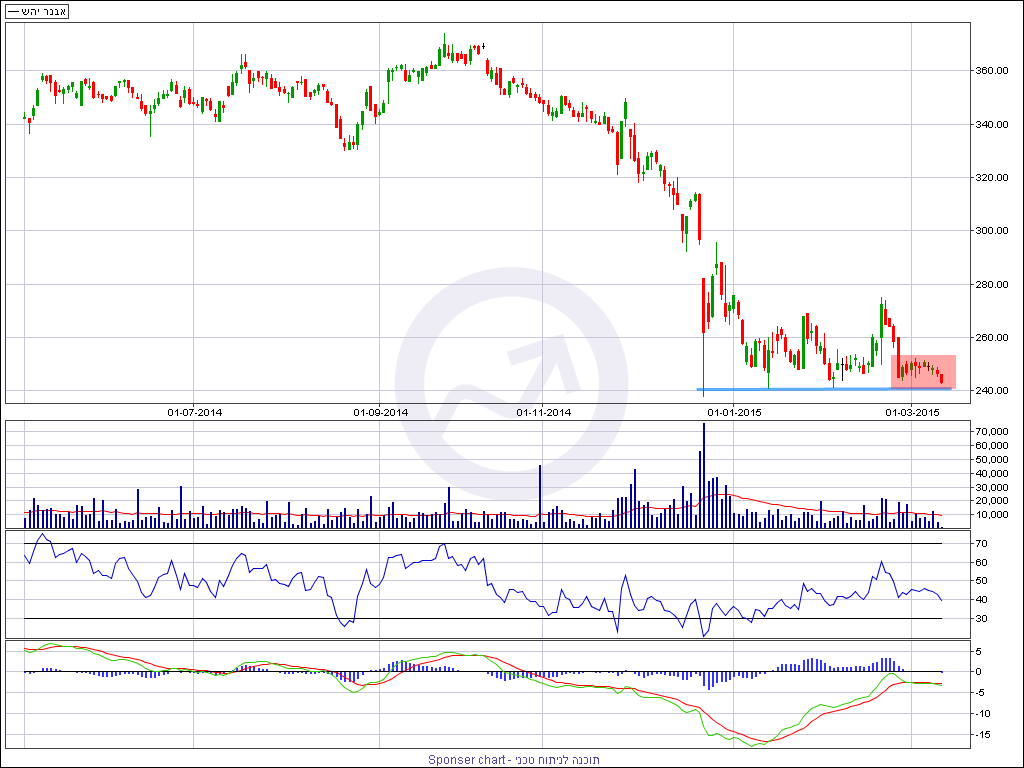Click the 340.00 price axis label
The image size is (1024, 768).
[992, 124]
